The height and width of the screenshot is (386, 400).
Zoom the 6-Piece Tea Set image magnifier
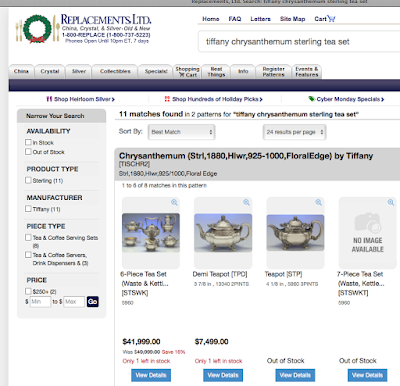coord(174,202)
